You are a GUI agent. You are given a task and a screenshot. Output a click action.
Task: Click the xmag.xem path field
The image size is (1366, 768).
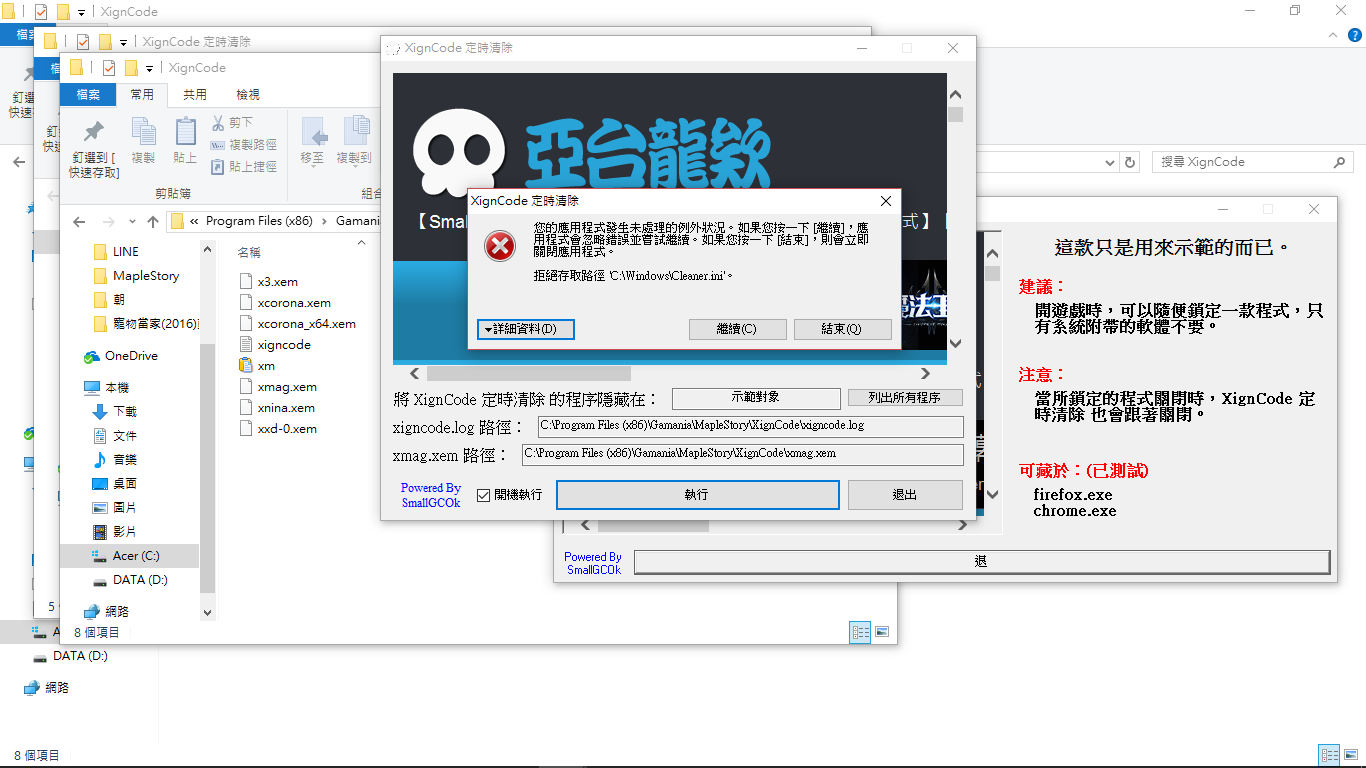point(742,454)
